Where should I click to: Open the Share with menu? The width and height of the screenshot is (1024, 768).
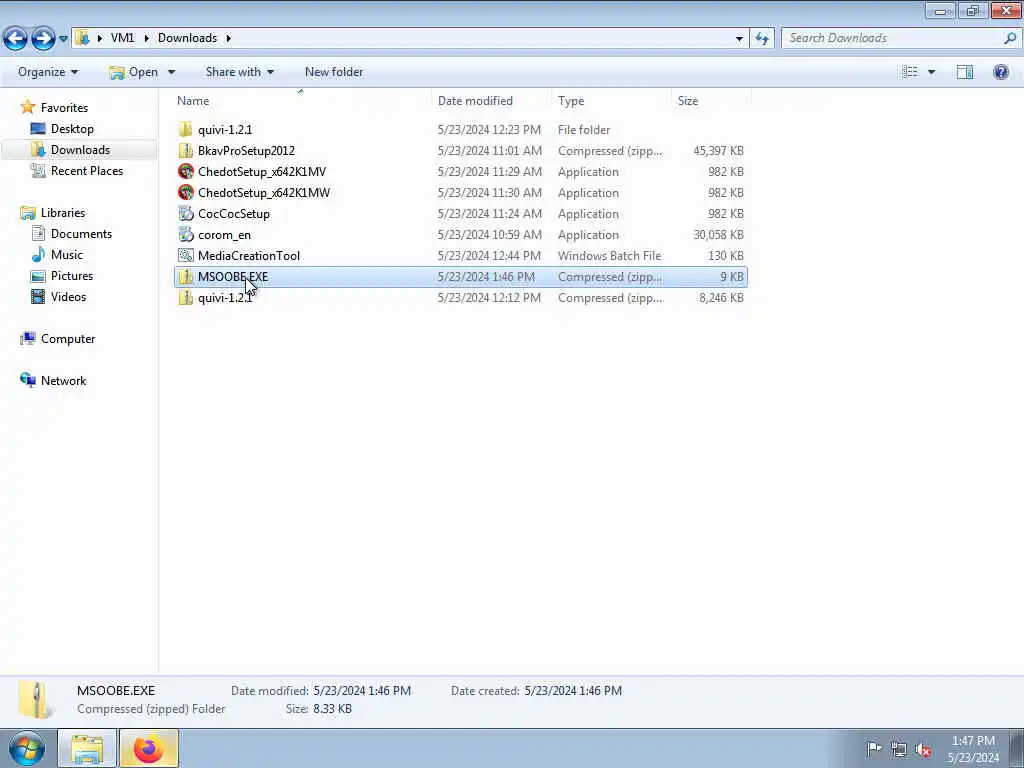240,72
